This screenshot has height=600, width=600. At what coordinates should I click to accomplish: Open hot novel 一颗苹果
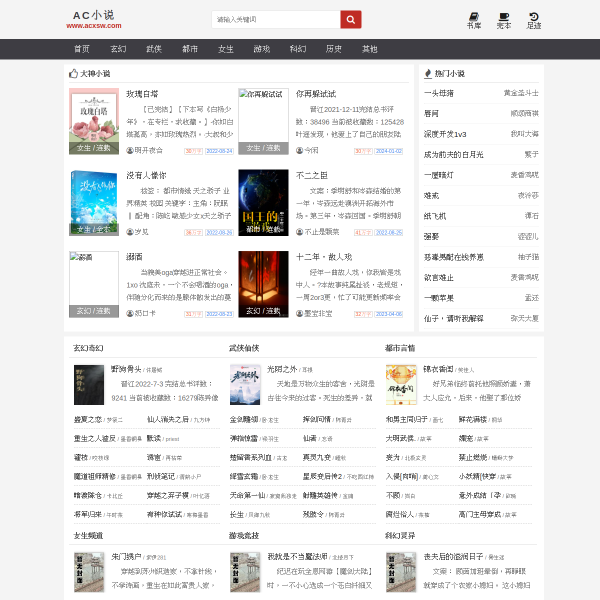tap(439, 298)
